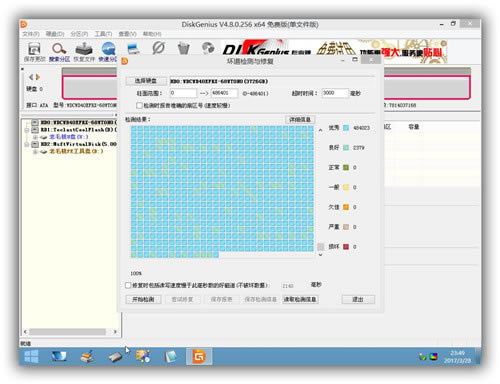Click the orange DiskGenius taskbar icon
Image resolution: width=500 pixels, height=384 pixels.
click(199, 357)
